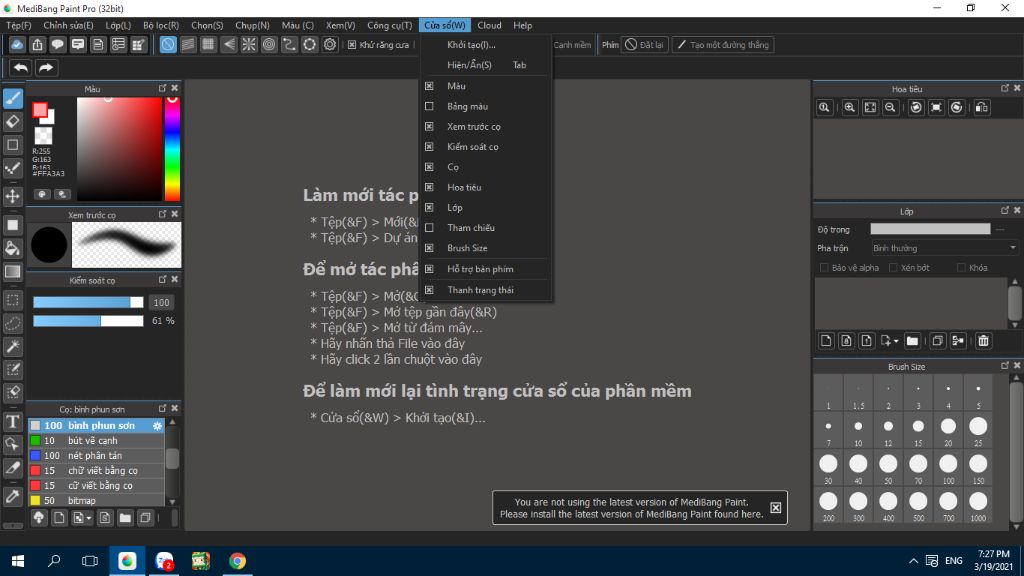Select brush size 1000 preset
The width and height of the screenshot is (1024, 576).
(978, 506)
